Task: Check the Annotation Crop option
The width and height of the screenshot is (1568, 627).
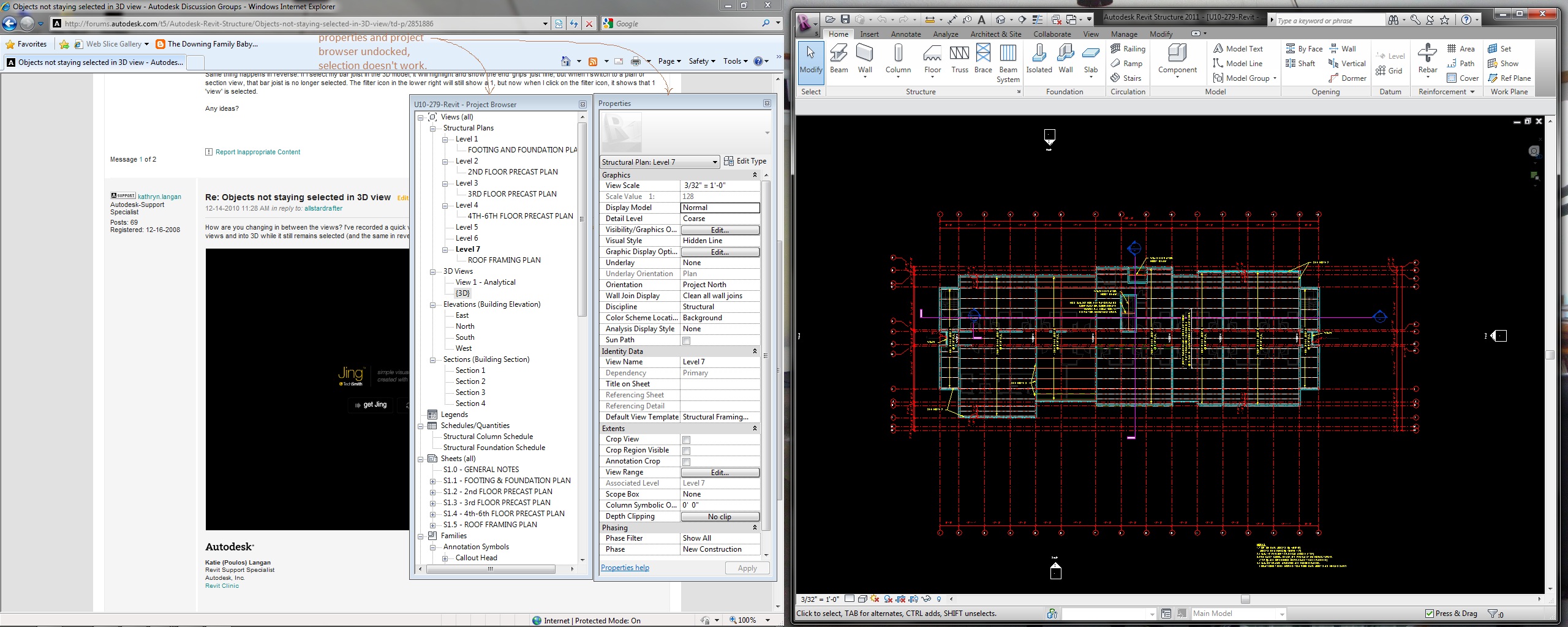Action: (x=686, y=462)
